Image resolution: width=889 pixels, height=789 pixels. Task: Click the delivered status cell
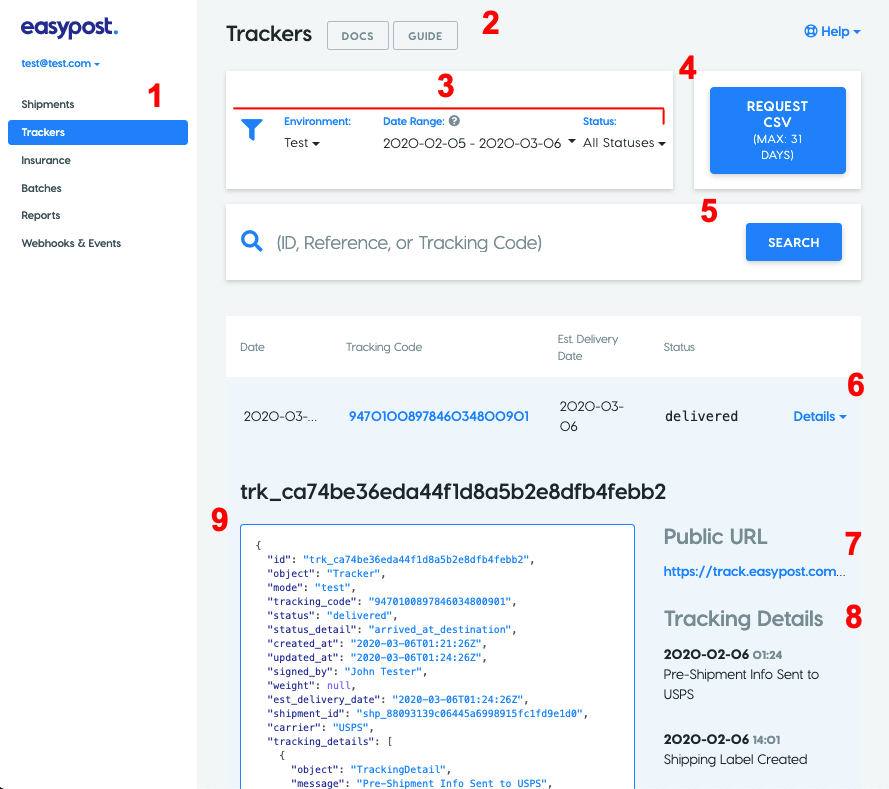[701, 417]
